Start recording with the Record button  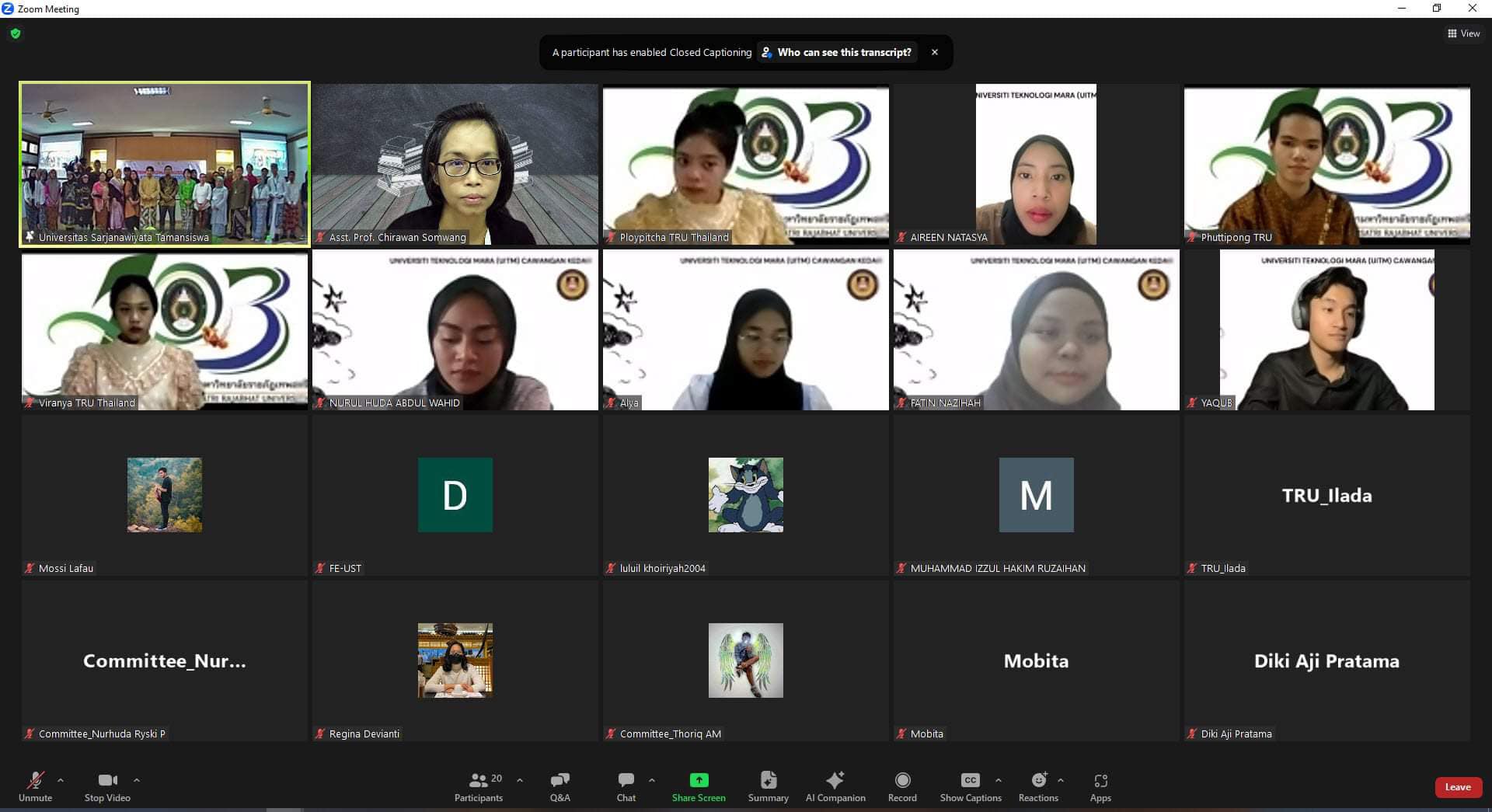point(902,786)
